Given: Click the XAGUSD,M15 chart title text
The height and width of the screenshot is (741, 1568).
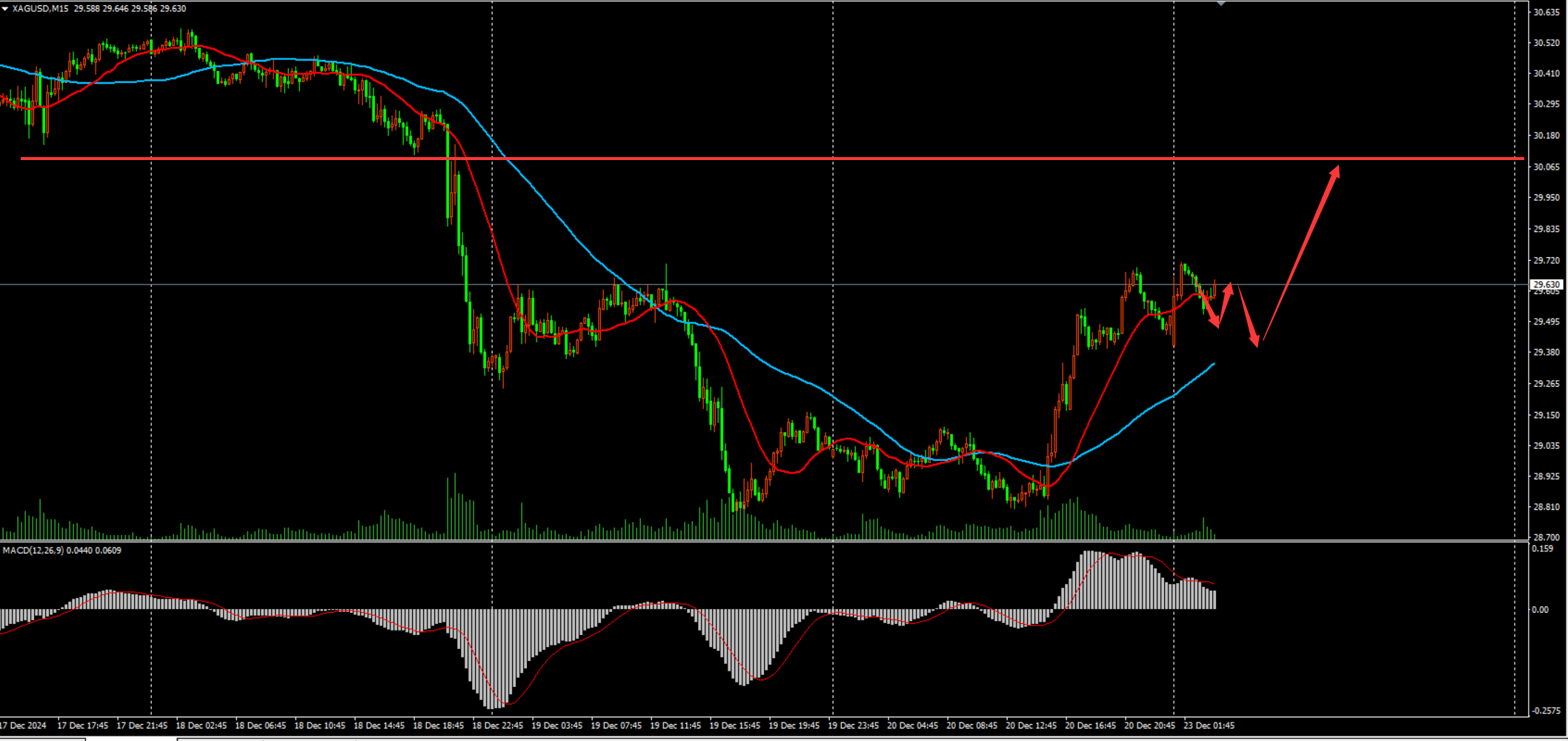Looking at the screenshot, I should pyautogui.click(x=41, y=9).
